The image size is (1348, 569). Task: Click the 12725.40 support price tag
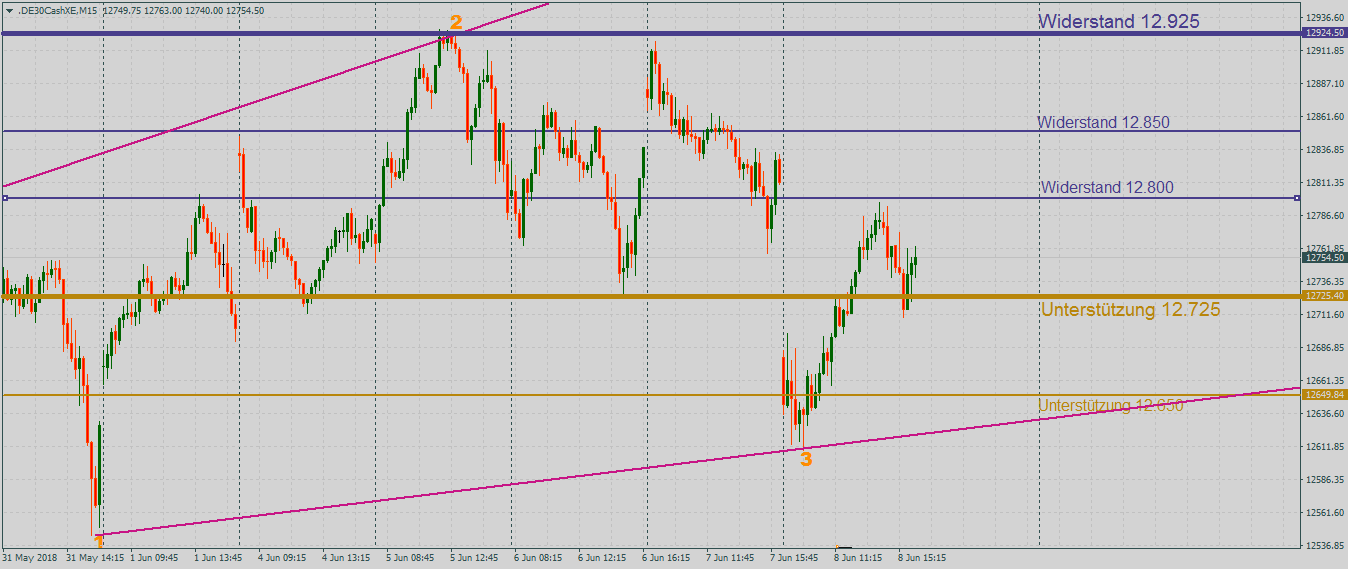pyautogui.click(x=1323, y=296)
